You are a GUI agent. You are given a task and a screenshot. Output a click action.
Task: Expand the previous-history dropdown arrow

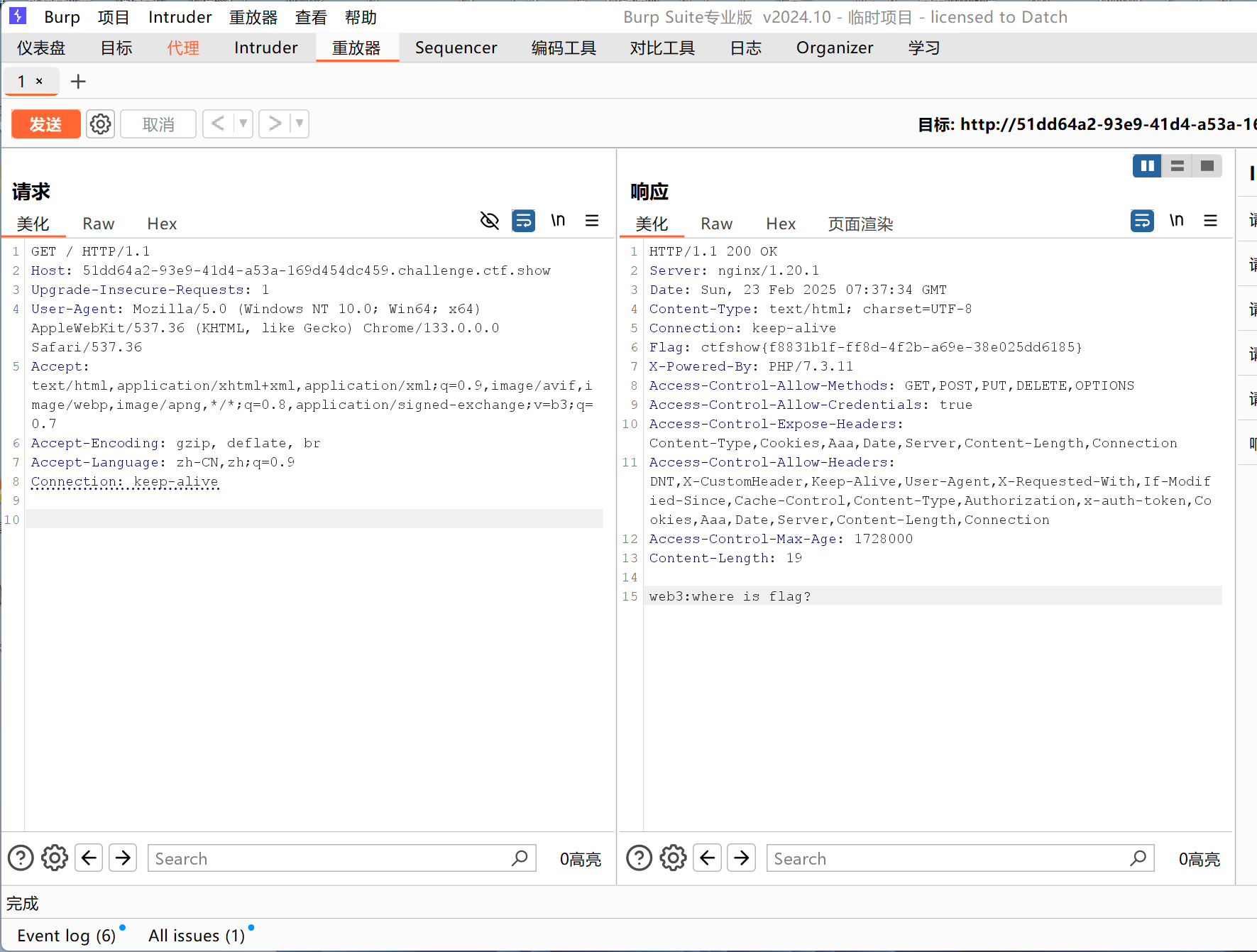point(243,124)
